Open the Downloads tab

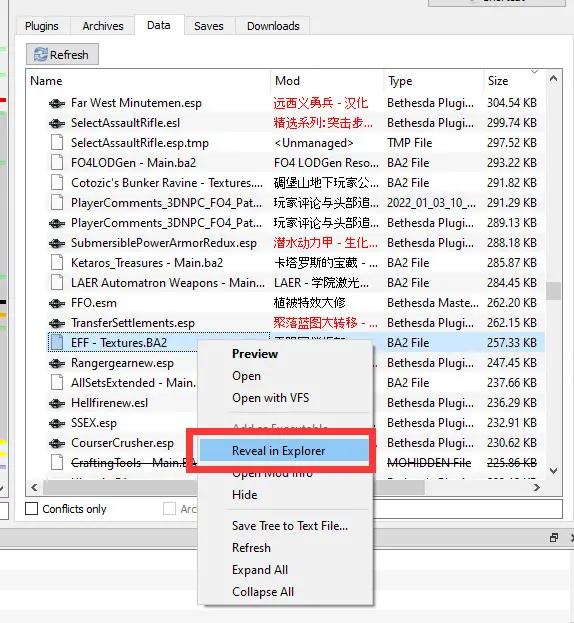[273, 26]
